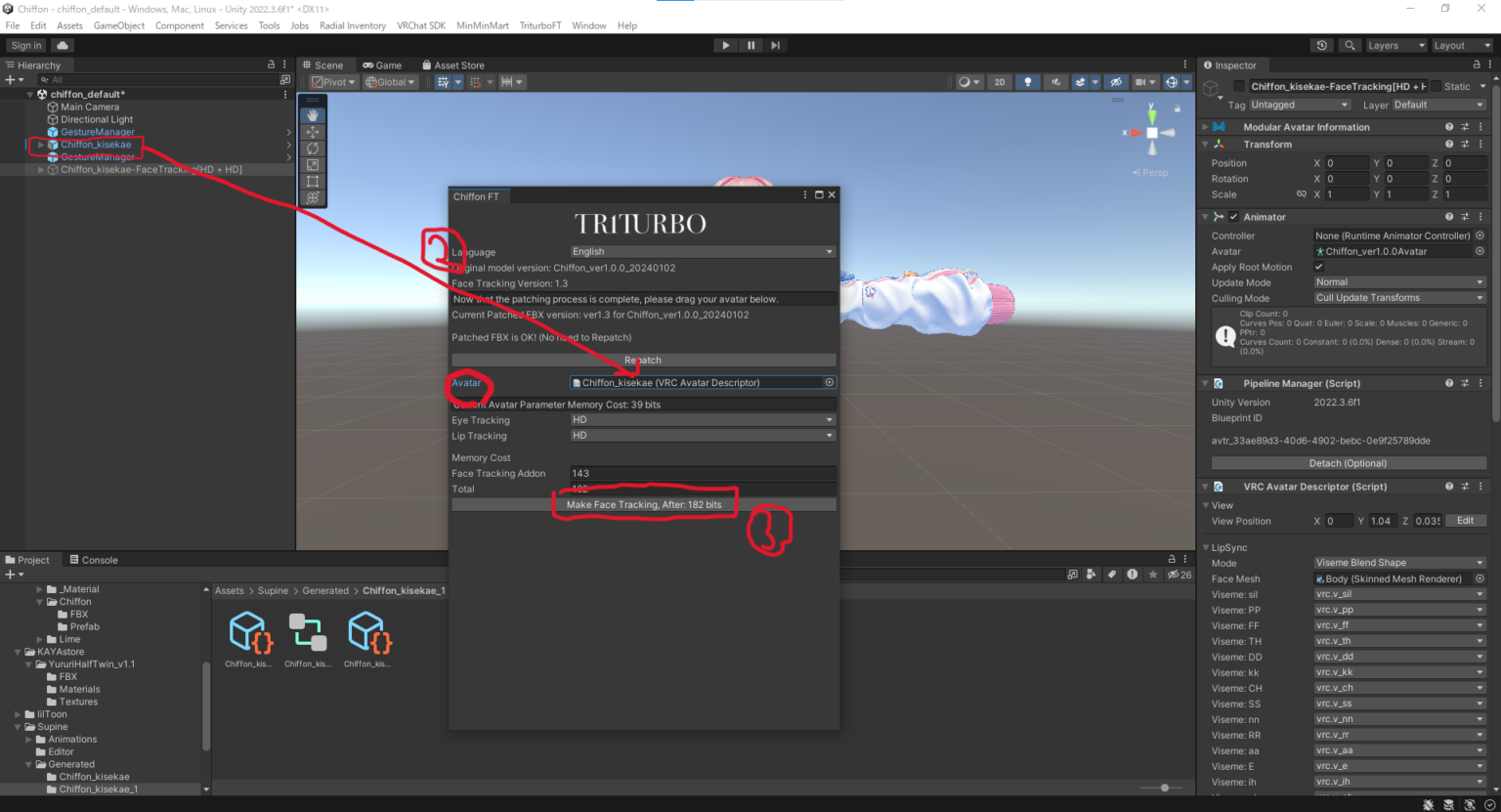Click the crossed-eye scene visibility icon
Screen dimensions: 1501x812
tap(1116, 81)
